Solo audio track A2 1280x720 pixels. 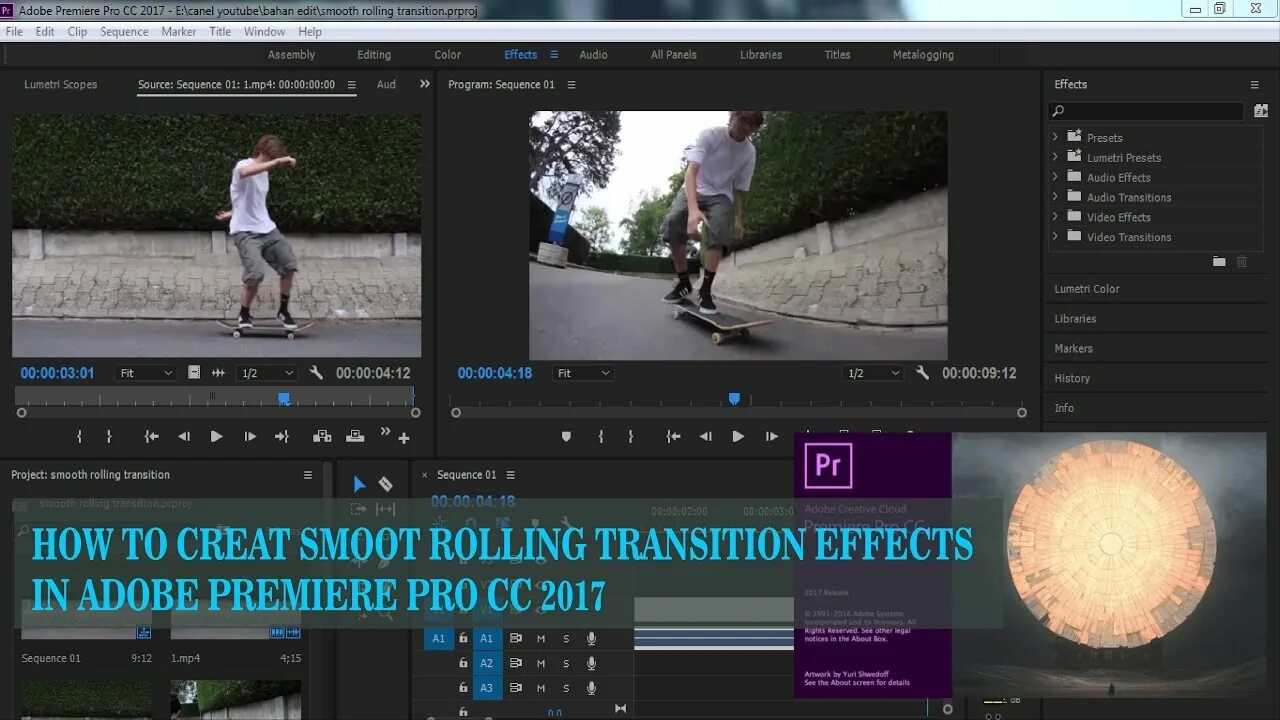(566, 663)
